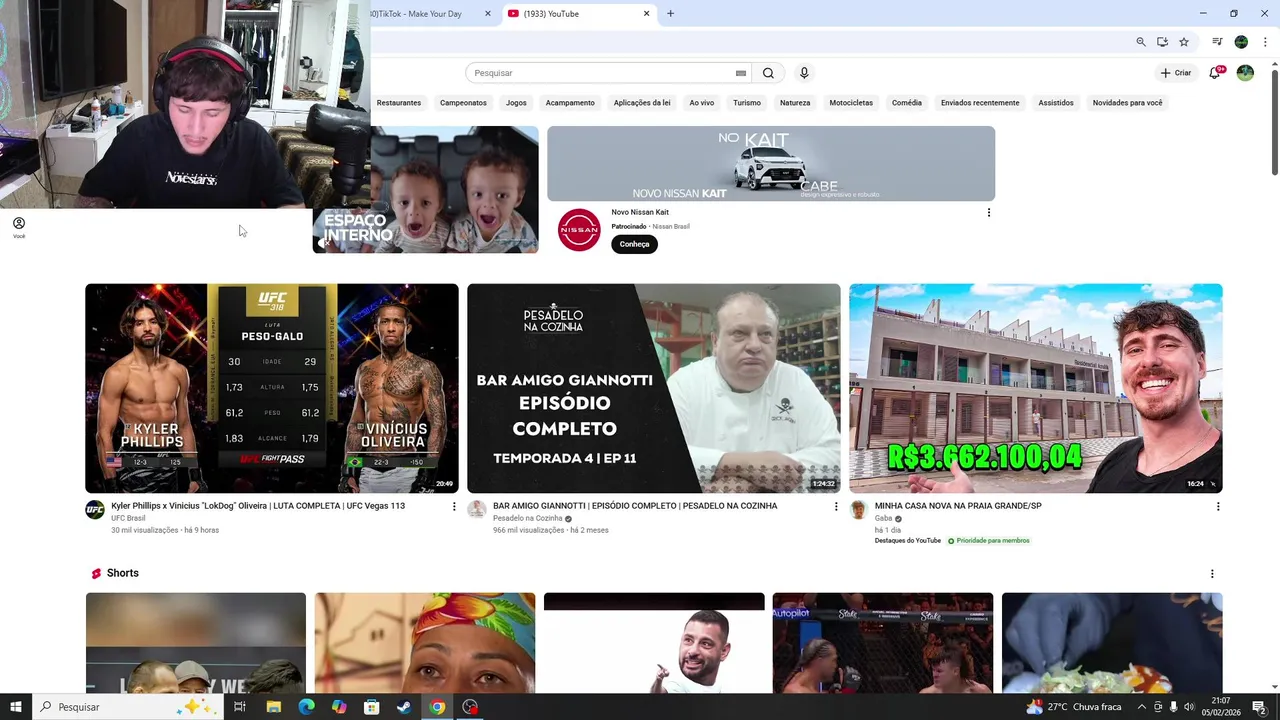Open volume control in system tray
Screen dimensions: 1280x720
point(1189,707)
